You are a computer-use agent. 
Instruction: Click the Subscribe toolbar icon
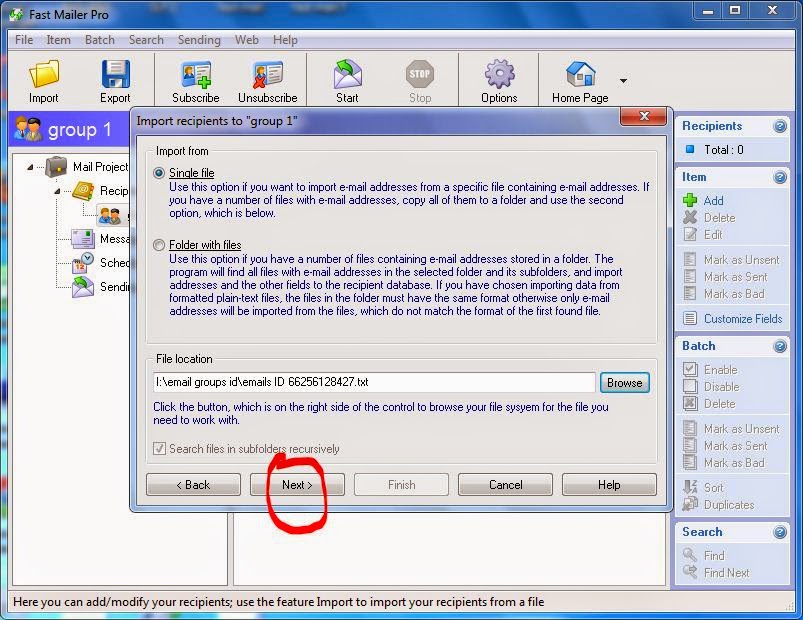196,75
